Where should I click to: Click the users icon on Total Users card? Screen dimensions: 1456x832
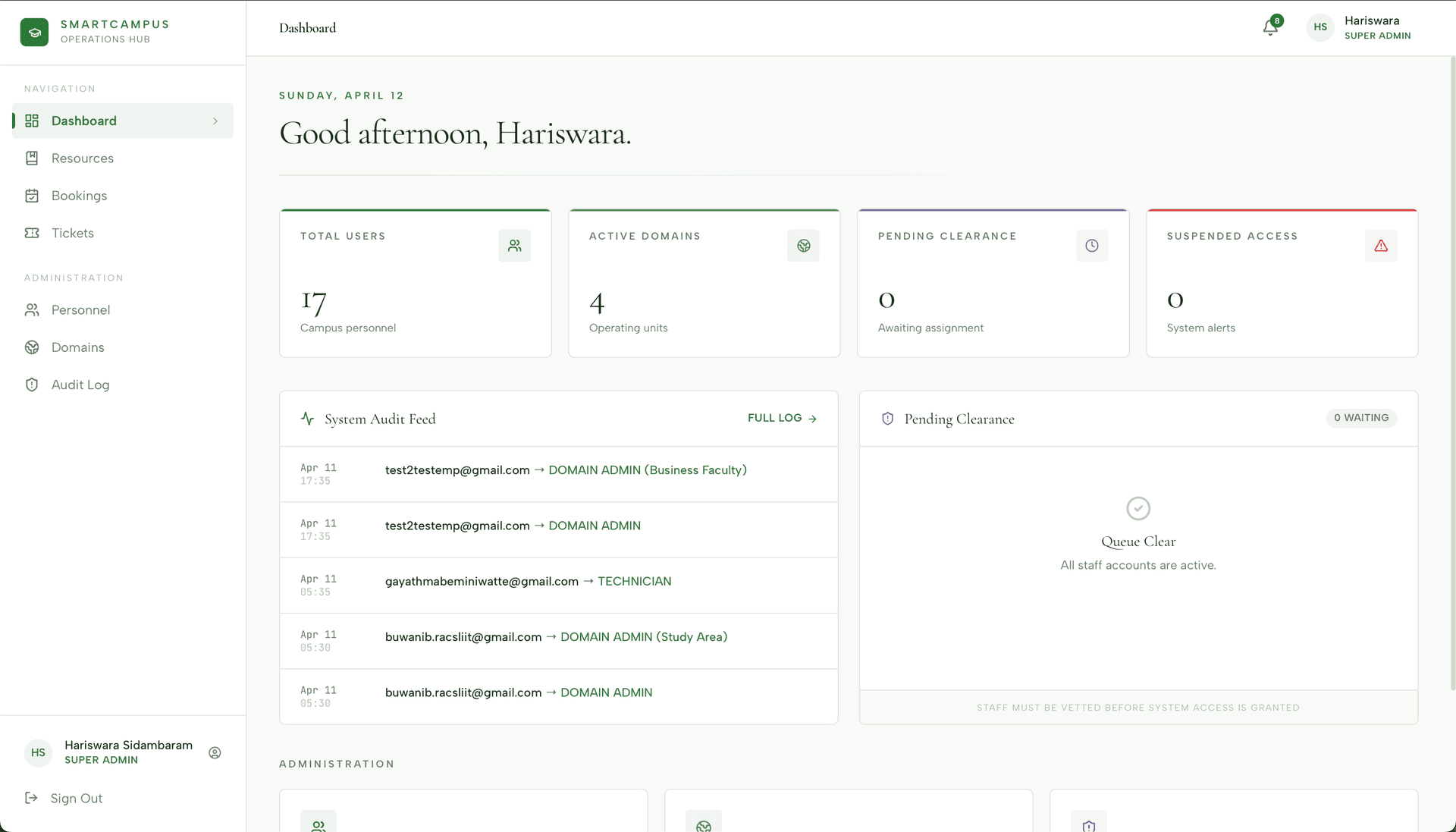[514, 246]
